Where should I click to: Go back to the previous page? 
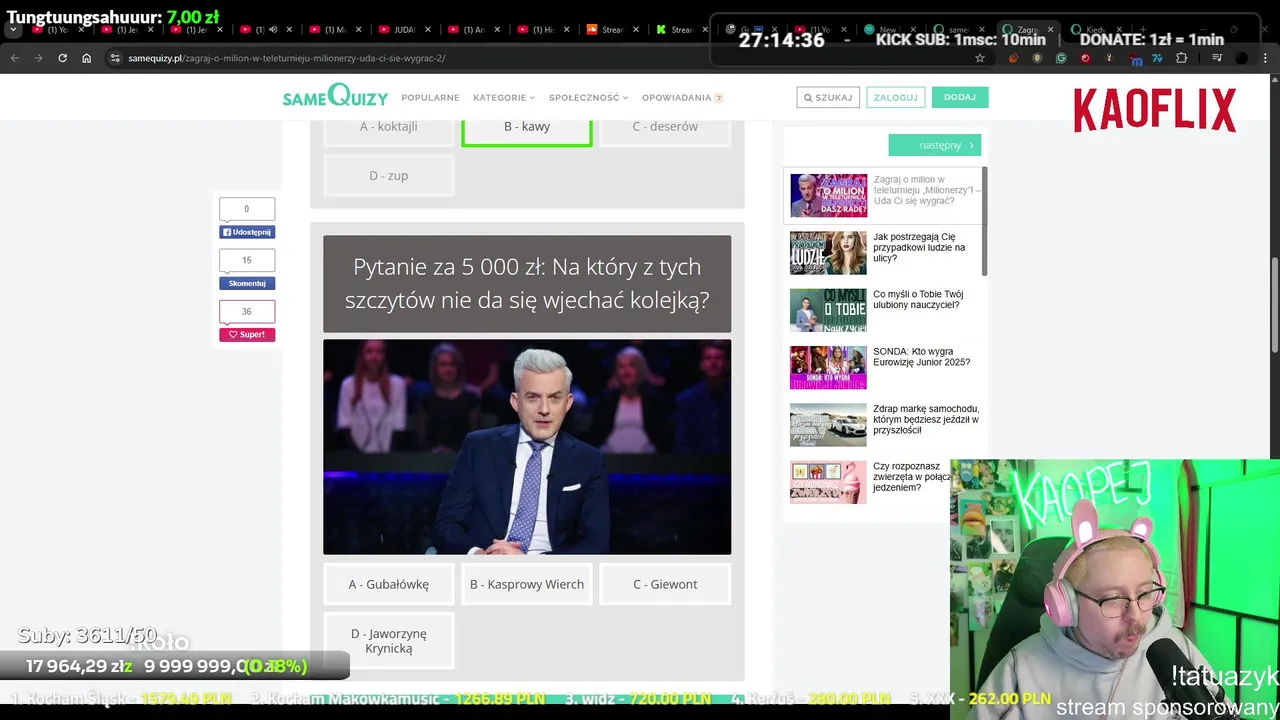(14, 58)
